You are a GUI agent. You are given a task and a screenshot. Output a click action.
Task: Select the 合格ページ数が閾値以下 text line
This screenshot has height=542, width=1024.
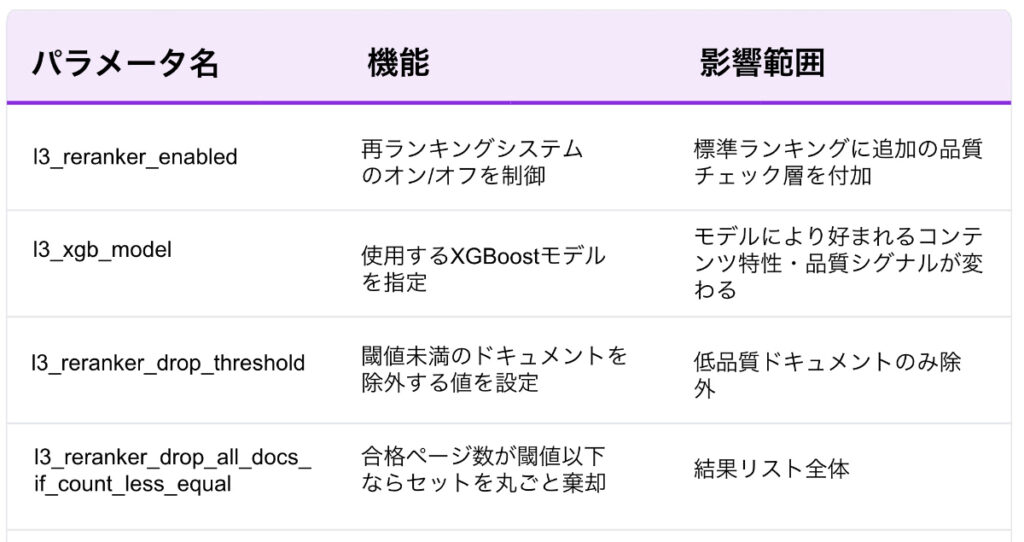tap(483, 457)
